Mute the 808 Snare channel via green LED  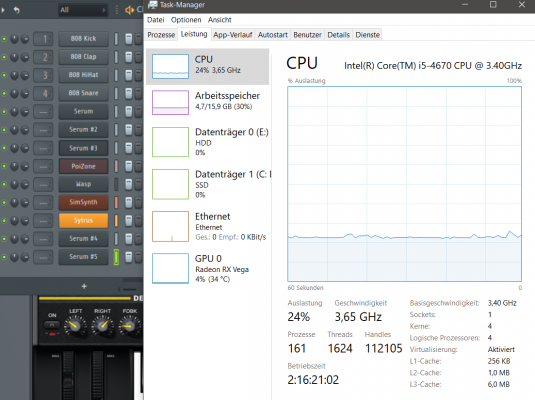pyautogui.click(x=4, y=93)
